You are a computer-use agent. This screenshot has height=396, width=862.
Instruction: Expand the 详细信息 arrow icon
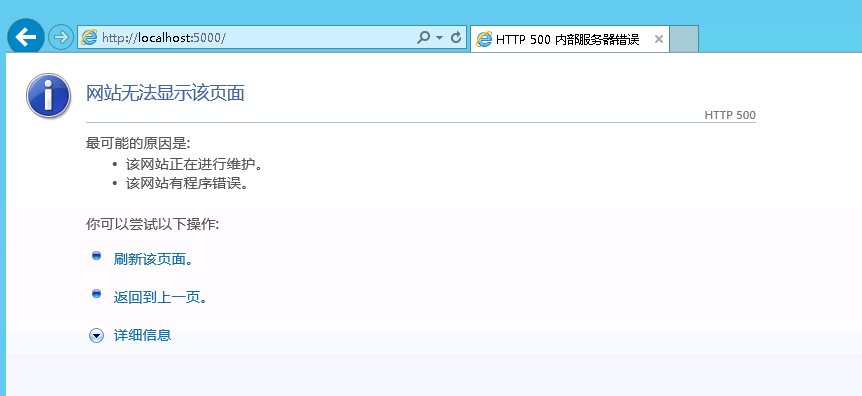[96, 336]
